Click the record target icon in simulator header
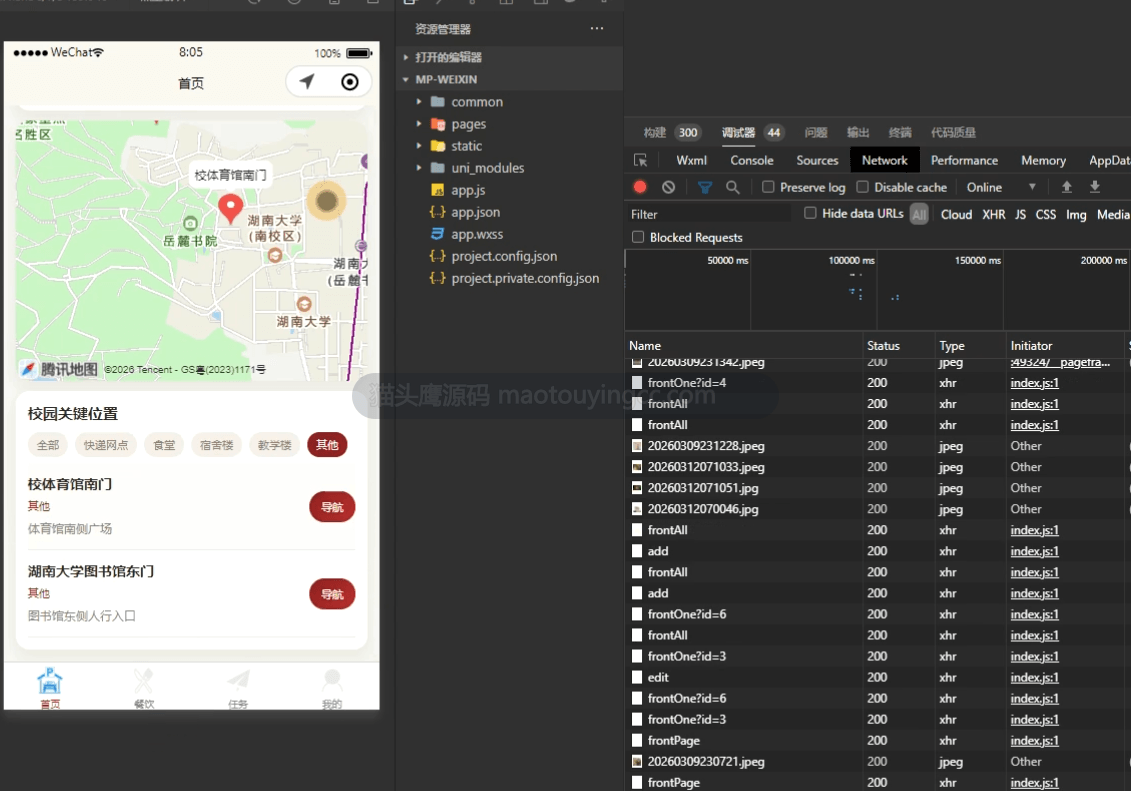This screenshot has height=791, width=1131. (x=350, y=81)
